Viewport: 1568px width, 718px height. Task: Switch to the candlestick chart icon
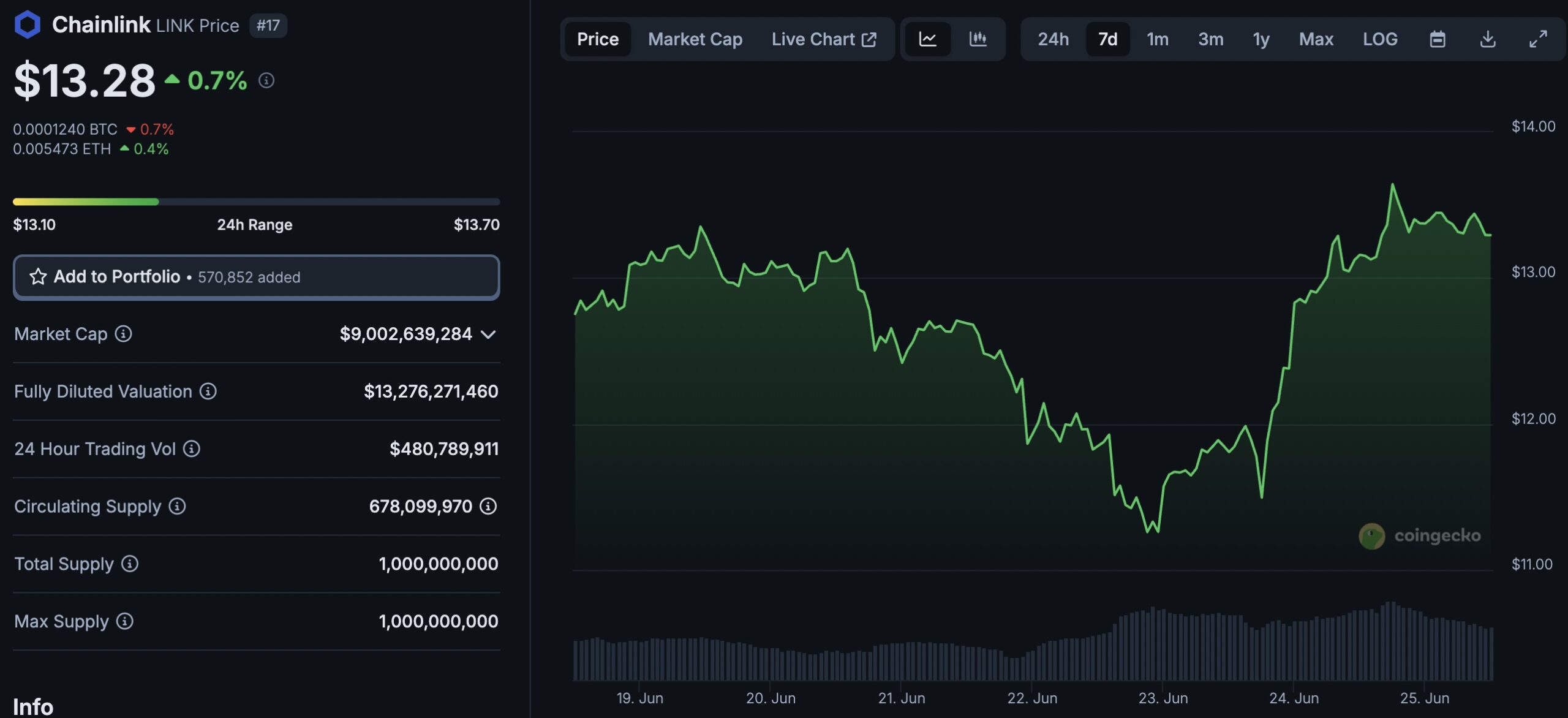(978, 39)
